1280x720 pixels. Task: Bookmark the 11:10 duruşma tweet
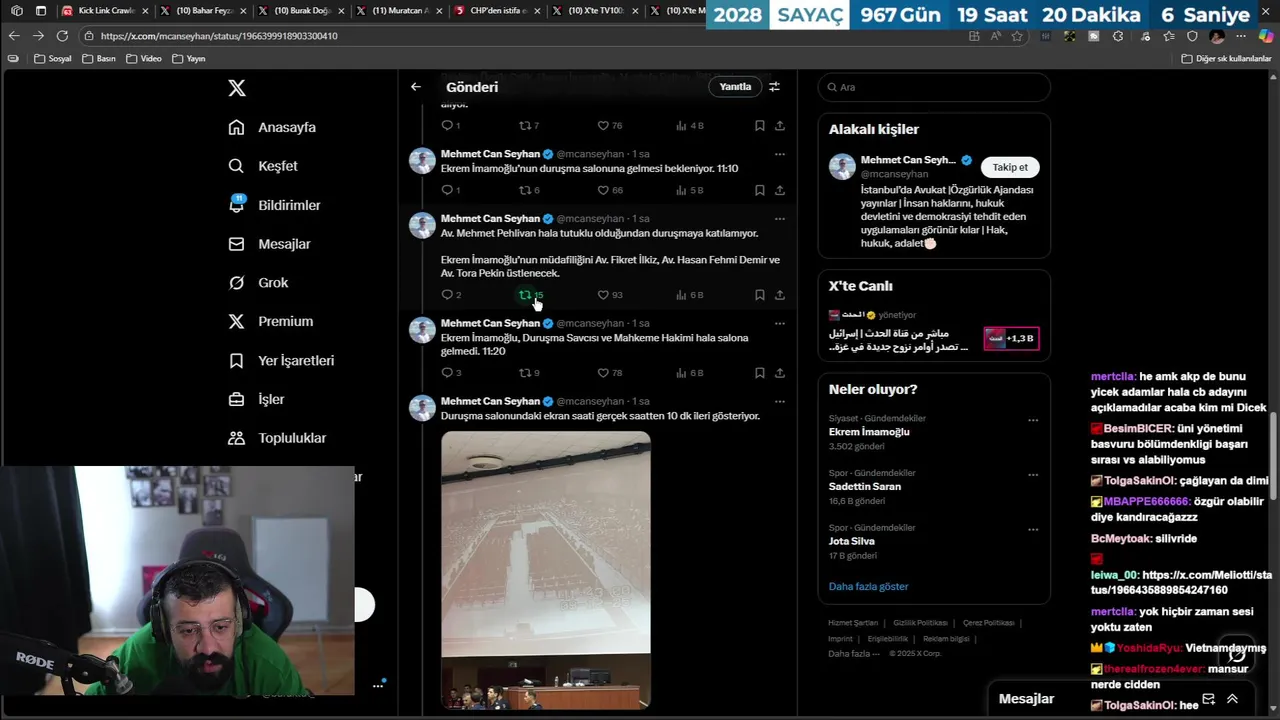tap(760, 190)
